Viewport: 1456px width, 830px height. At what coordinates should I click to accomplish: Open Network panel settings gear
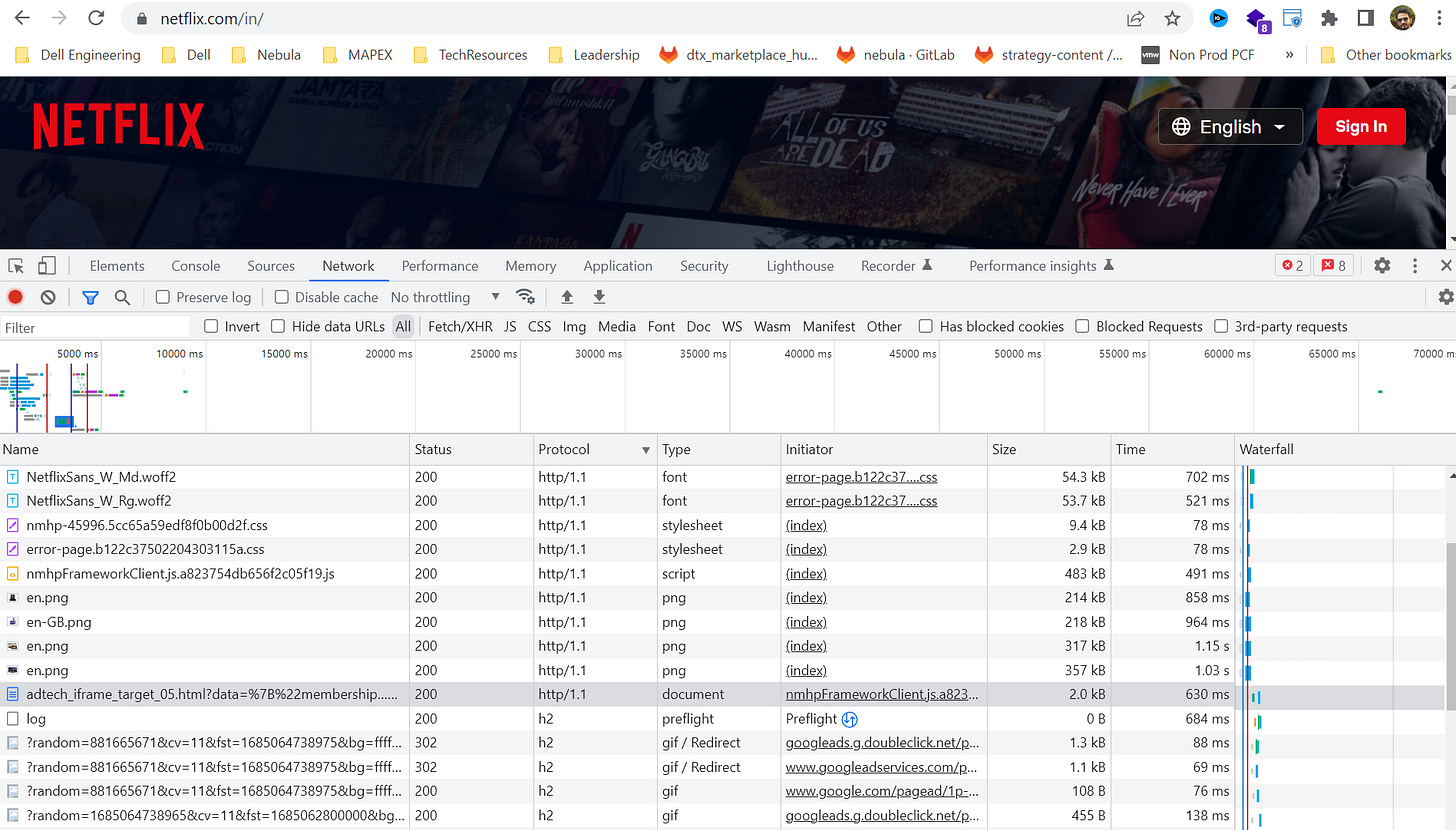point(1445,297)
